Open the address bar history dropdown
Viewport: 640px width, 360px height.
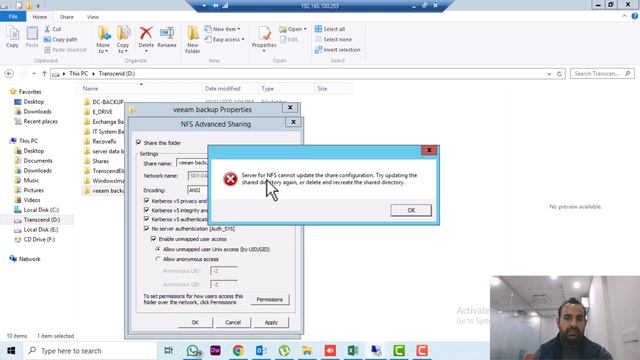[x=549, y=74]
